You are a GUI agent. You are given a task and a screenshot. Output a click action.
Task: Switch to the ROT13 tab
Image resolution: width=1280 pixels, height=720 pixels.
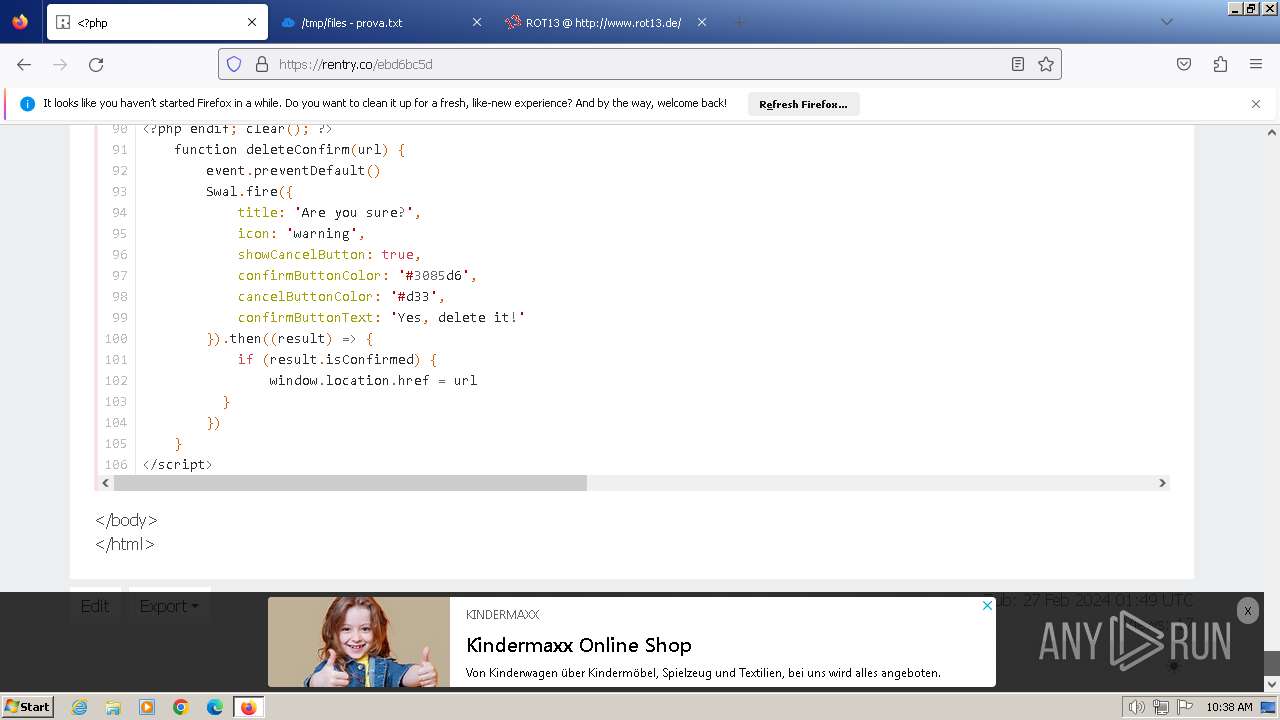click(x=605, y=22)
